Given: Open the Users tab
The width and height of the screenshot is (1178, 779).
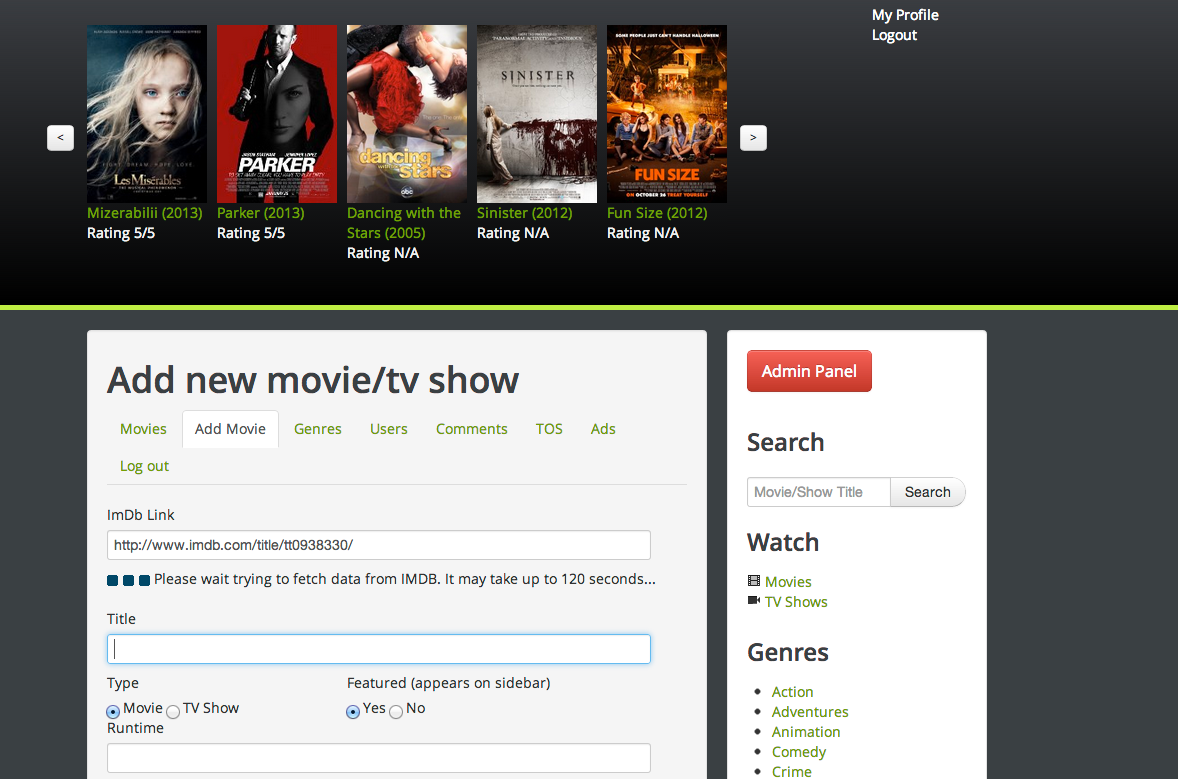Looking at the screenshot, I should [x=389, y=429].
